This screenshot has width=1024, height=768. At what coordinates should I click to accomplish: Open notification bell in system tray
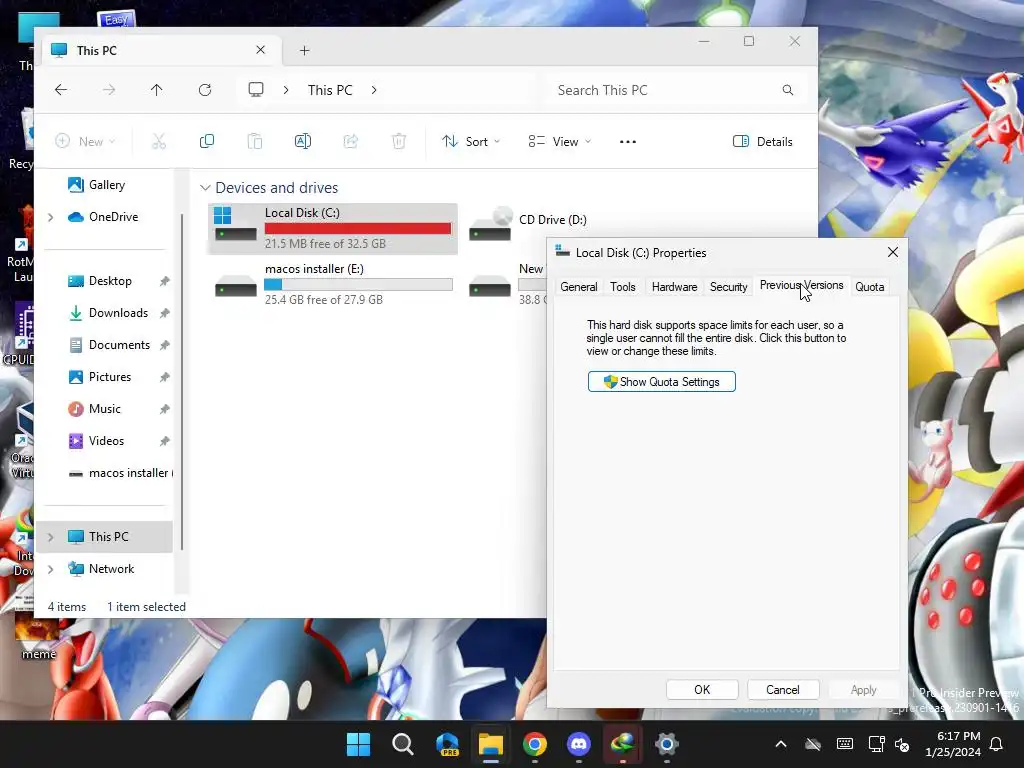997,744
